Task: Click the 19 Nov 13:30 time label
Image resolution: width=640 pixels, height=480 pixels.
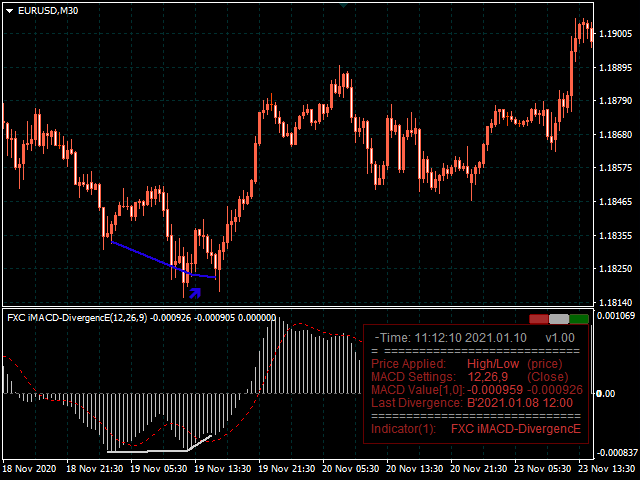Action: tap(222, 469)
